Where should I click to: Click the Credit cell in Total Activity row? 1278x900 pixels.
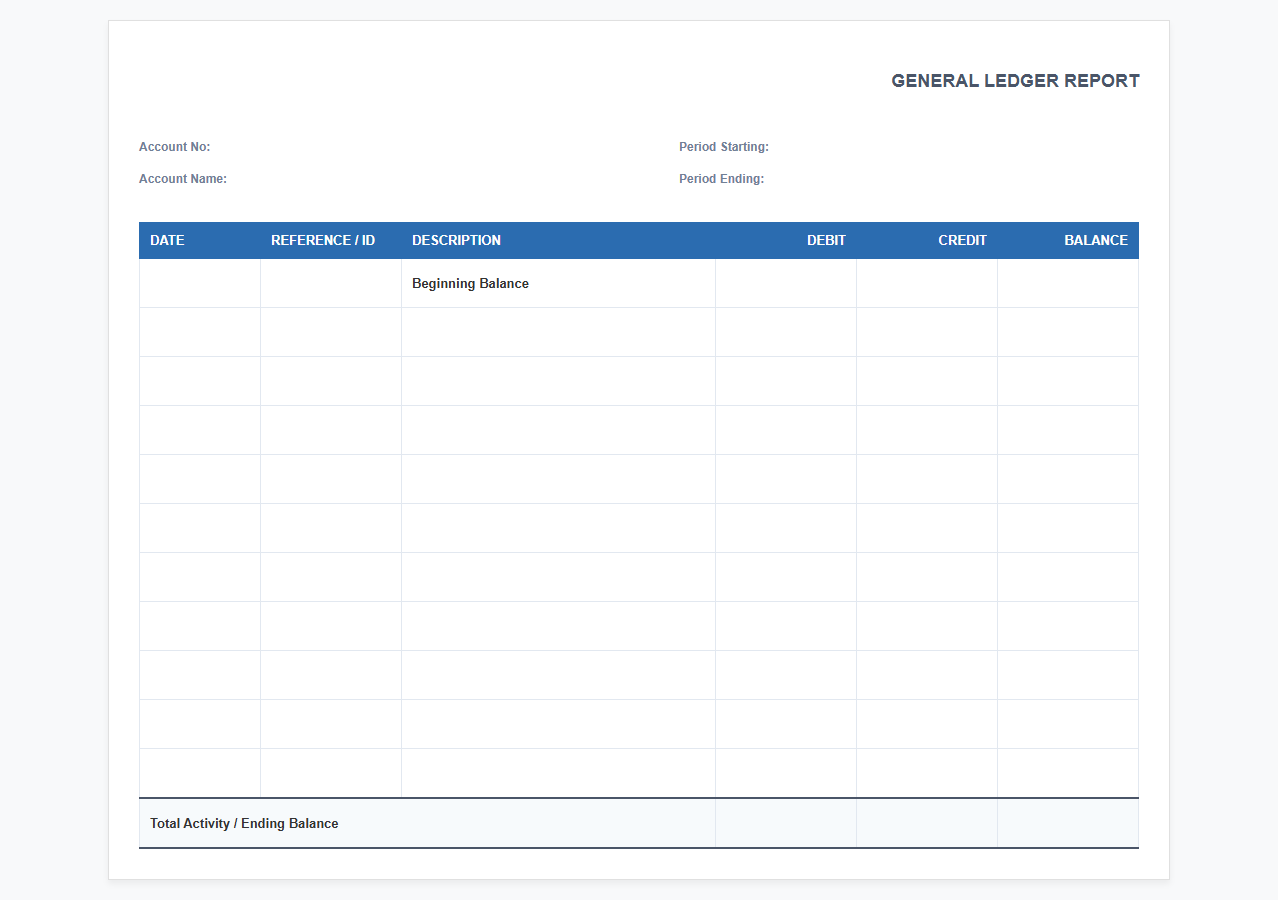point(927,823)
